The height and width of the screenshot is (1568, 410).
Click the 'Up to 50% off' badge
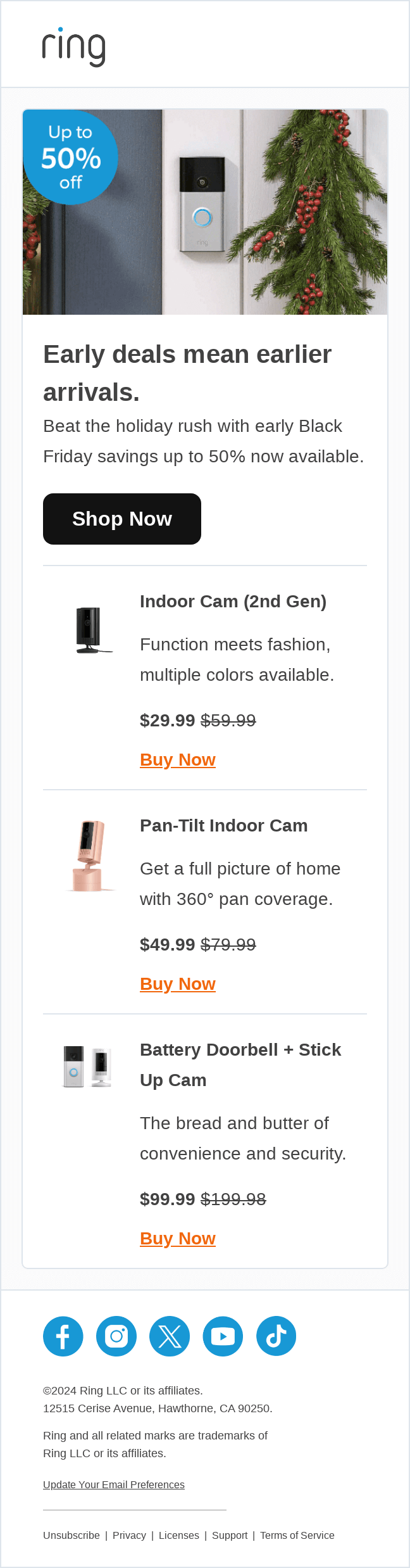point(70,158)
